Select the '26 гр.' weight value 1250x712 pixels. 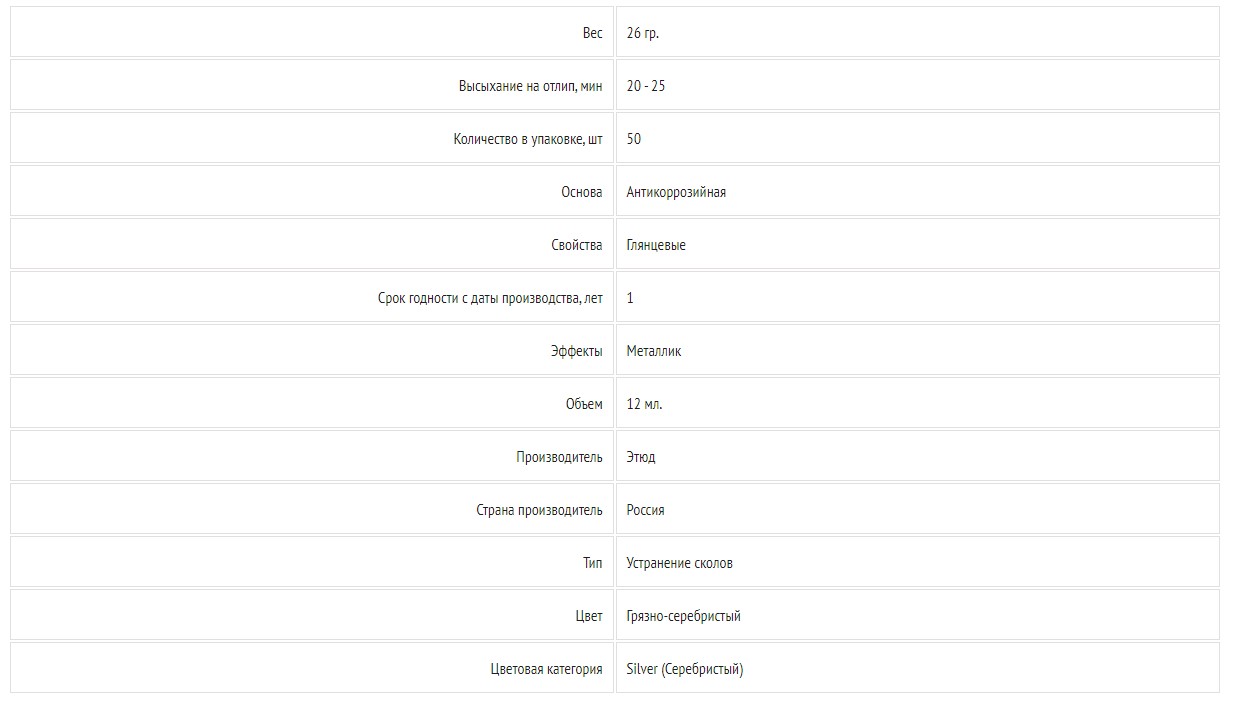pos(643,33)
